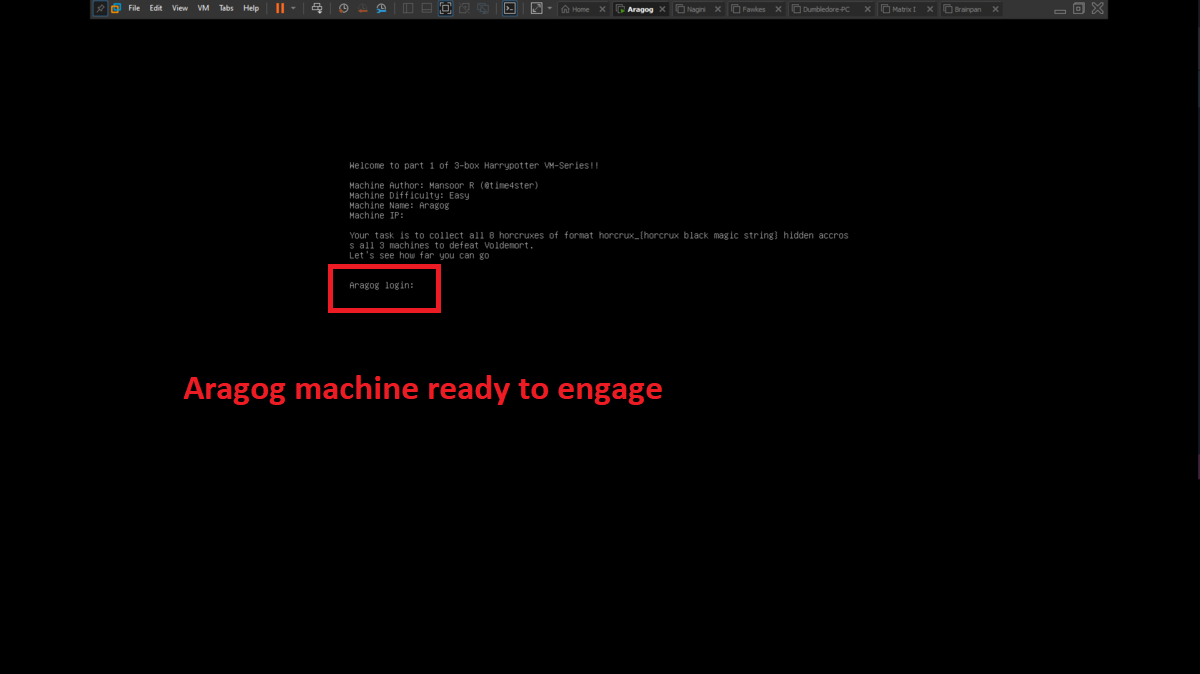Revert to snapshot using the toolbar icon

[x=362, y=8]
